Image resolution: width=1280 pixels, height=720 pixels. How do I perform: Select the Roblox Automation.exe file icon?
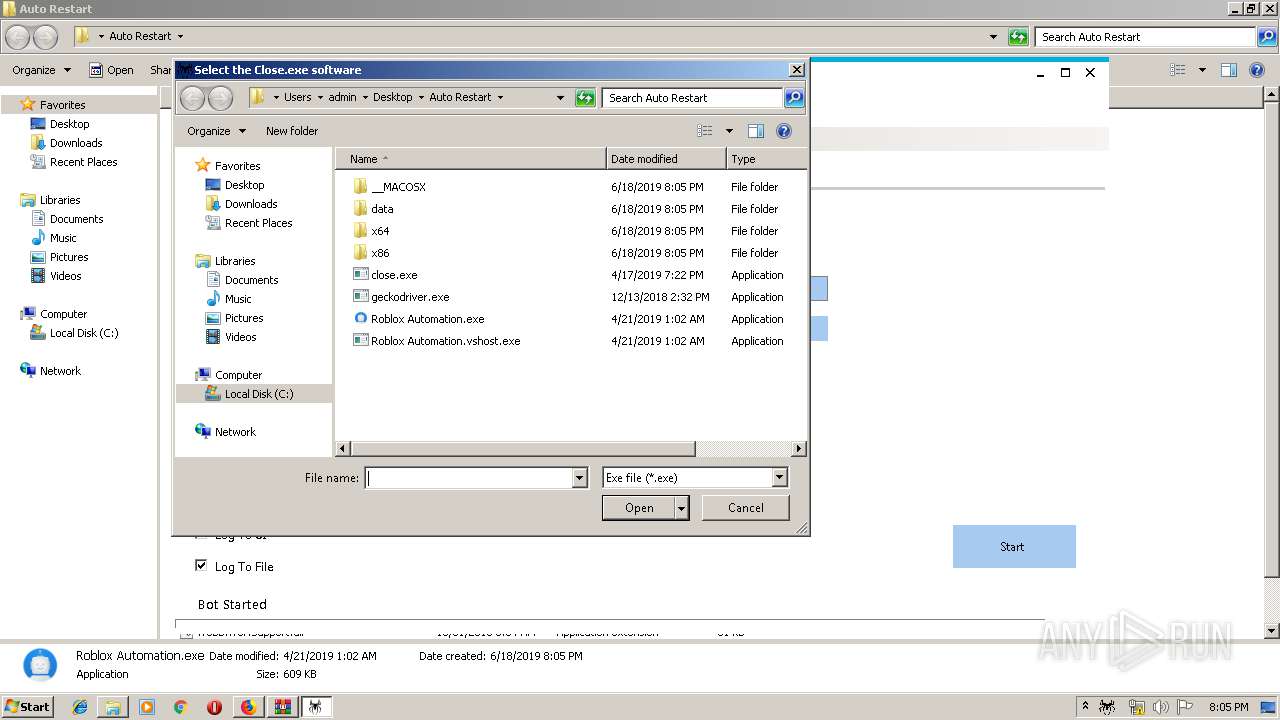point(360,318)
